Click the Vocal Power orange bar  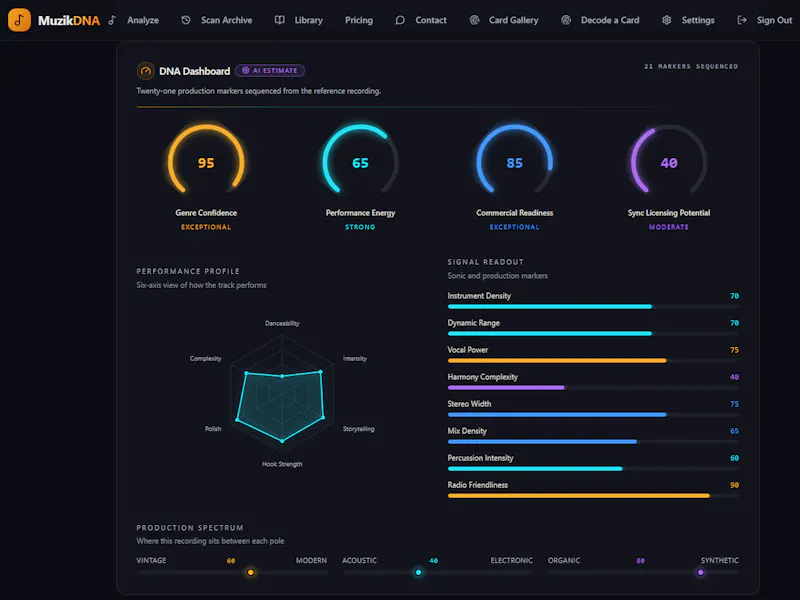point(557,361)
